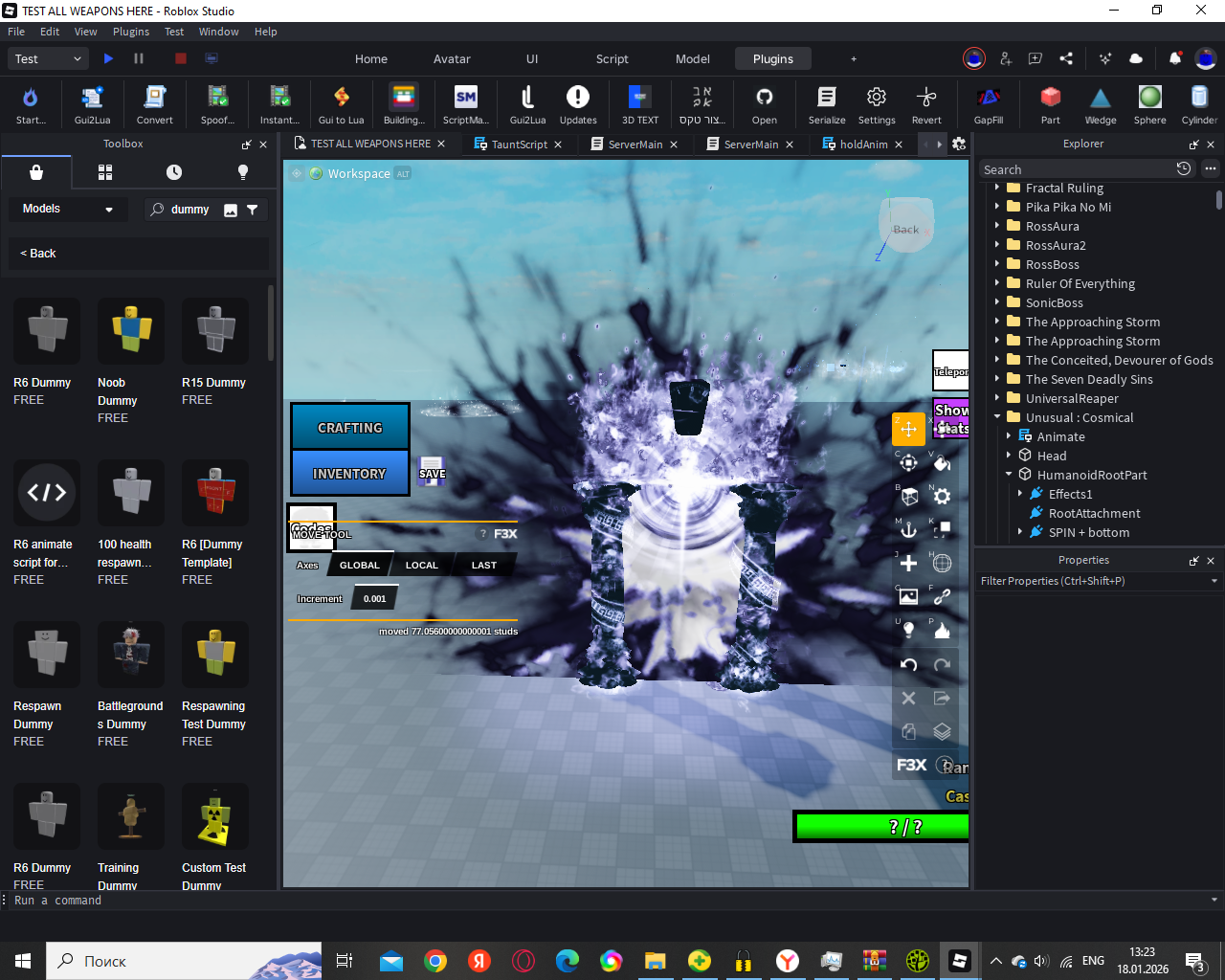Open the GapFill plugin
The width and height of the screenshot is (1225, 980).
tap(989, 104)
